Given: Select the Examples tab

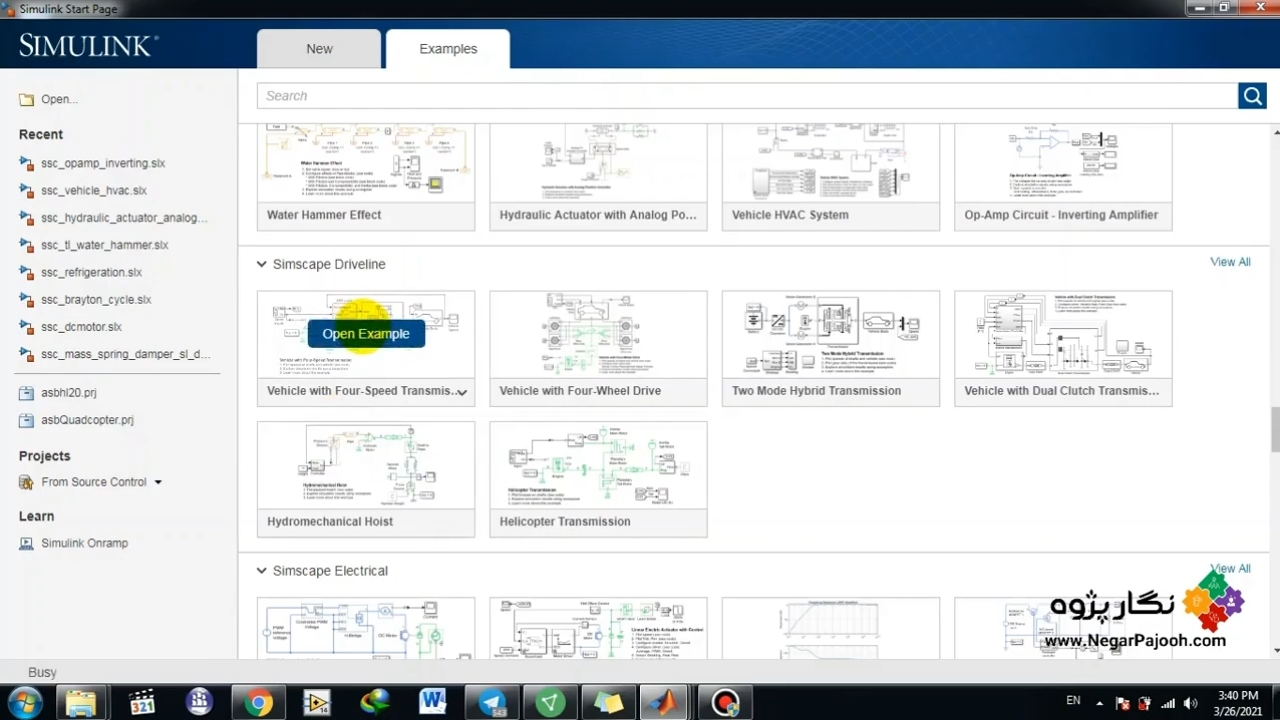Looking at the screenshot, I should [448, 49].
